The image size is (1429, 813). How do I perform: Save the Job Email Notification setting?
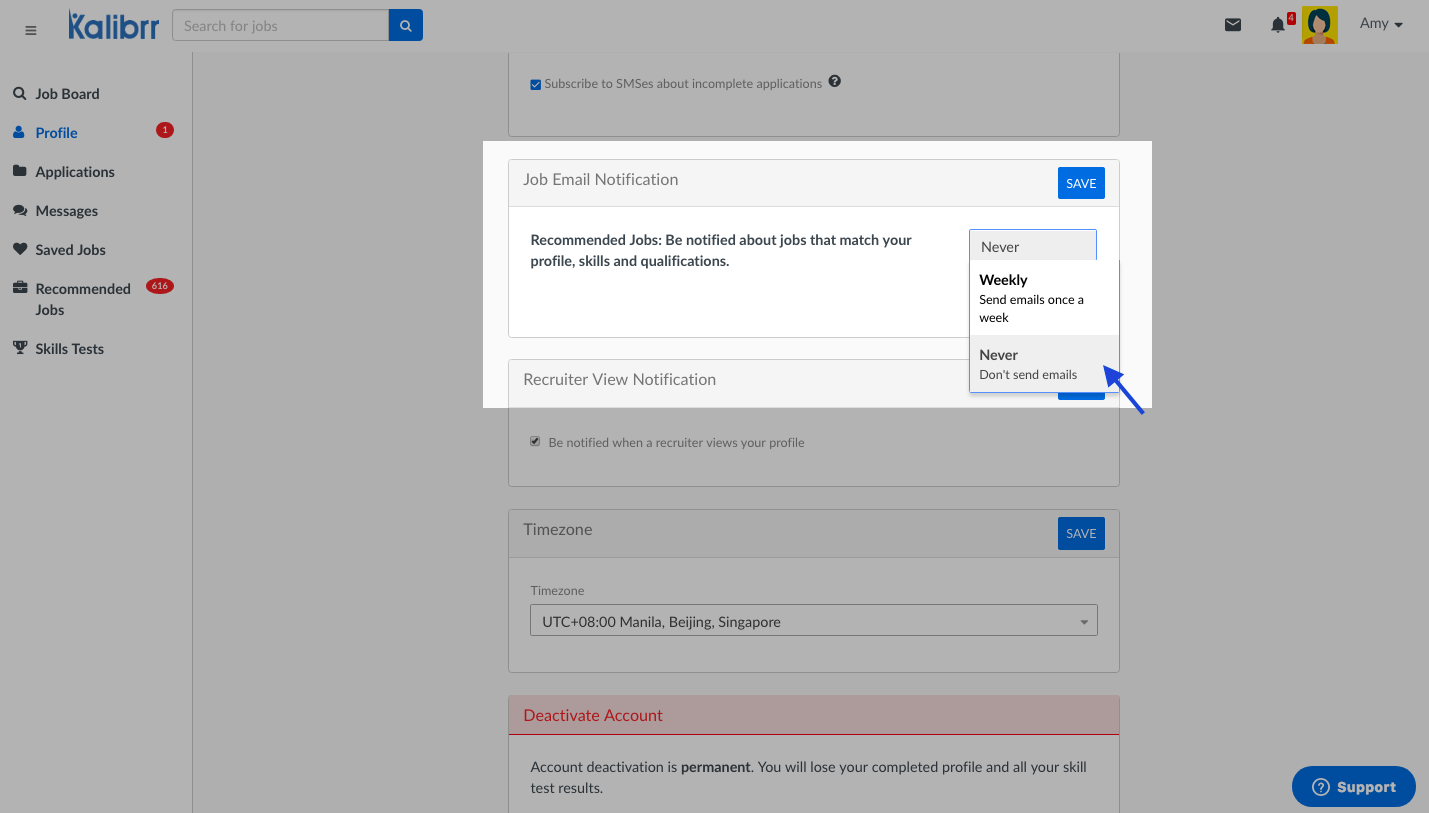(1081, 183)
